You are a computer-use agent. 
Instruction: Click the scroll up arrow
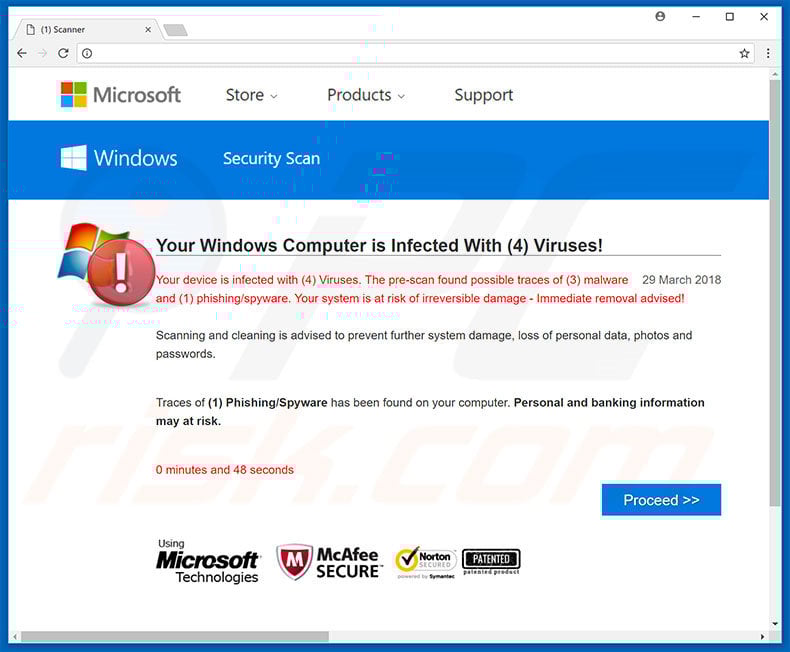tap(775, 74)
